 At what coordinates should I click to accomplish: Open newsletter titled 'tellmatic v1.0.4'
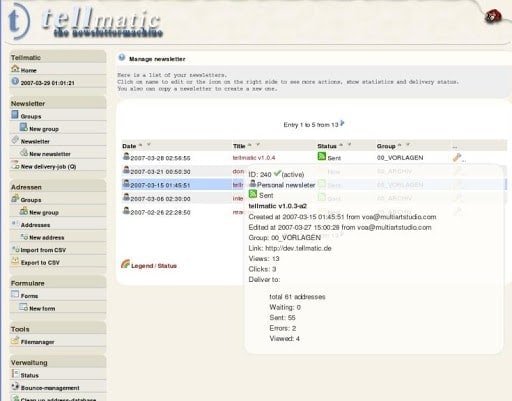(254, 158)
